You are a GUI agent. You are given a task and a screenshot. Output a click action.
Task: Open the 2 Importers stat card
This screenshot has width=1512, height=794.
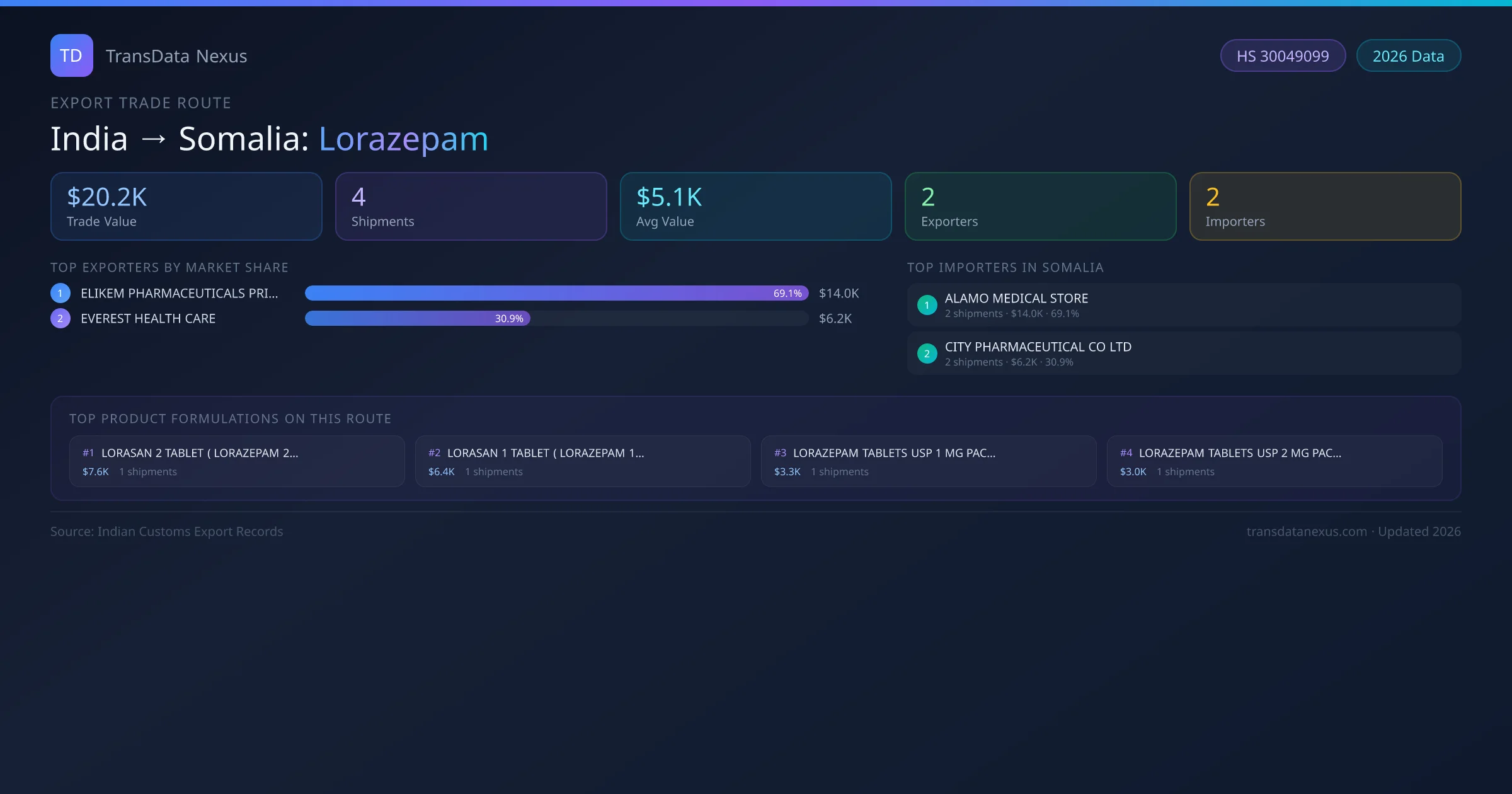coord(1325,207)
